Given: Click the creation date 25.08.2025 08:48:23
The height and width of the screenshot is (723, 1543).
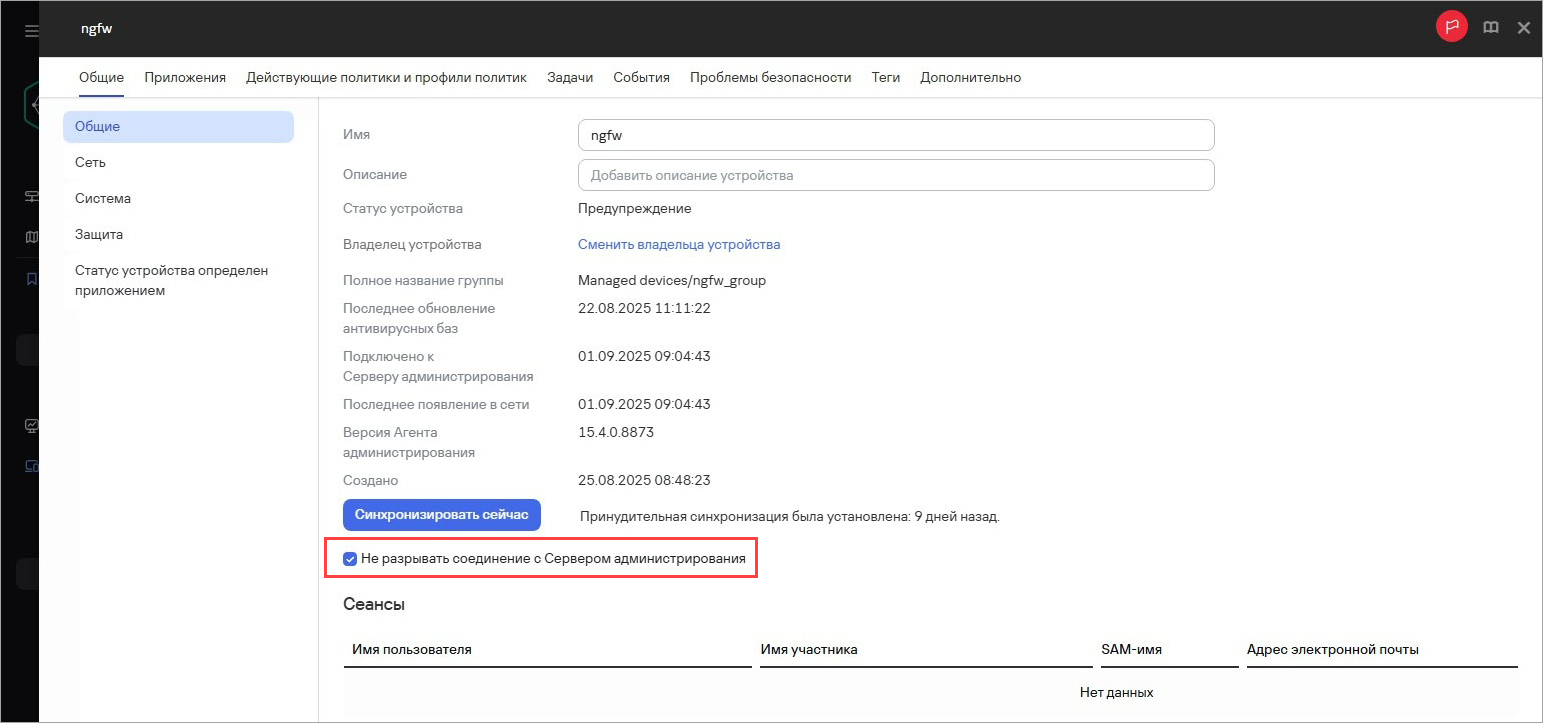Looking at the screenshot, I should 644,481.
